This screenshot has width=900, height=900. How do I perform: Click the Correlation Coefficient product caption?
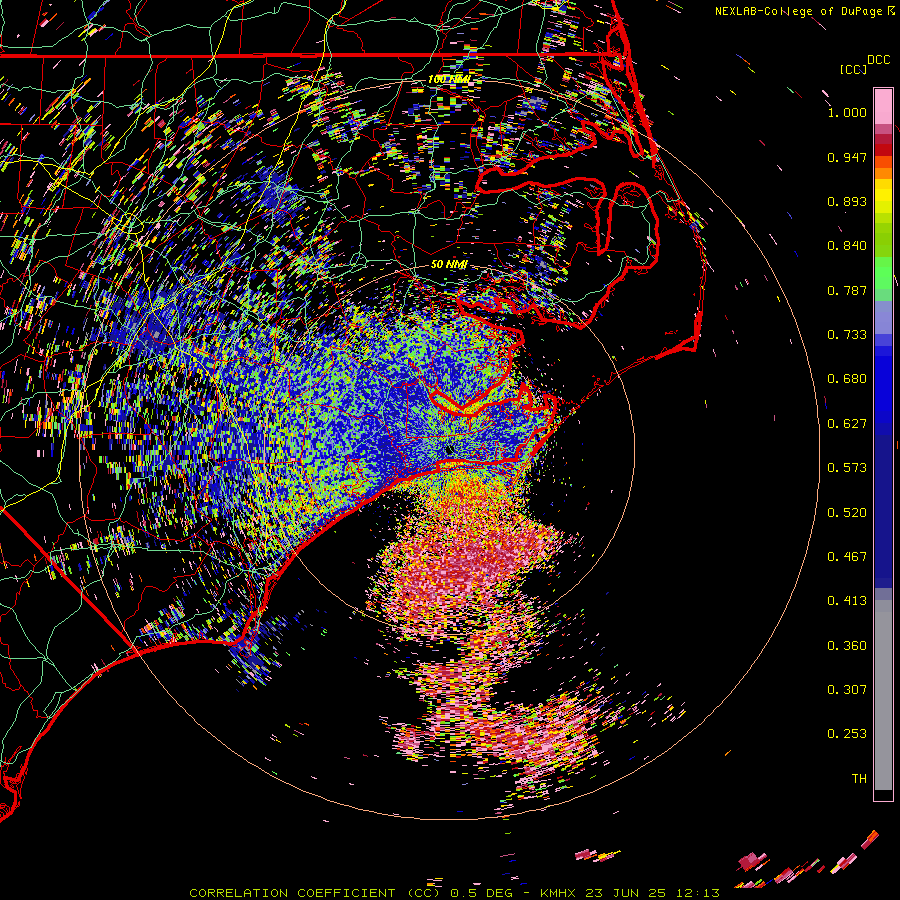(454, 893)
